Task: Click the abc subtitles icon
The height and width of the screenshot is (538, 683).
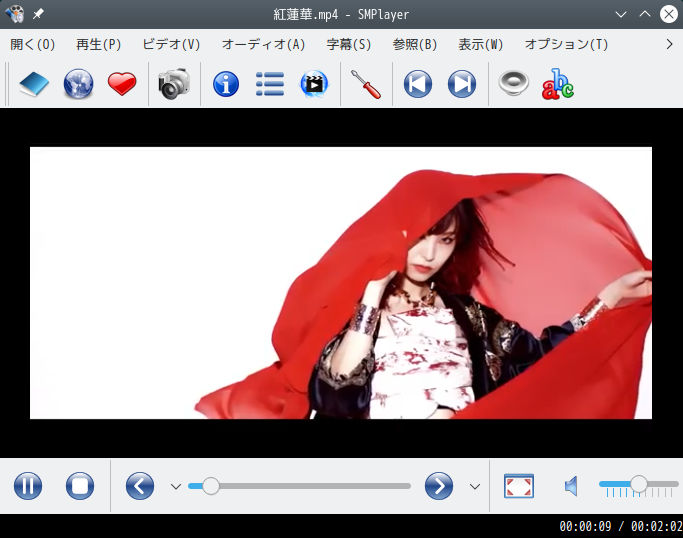Action: point(558,84)
